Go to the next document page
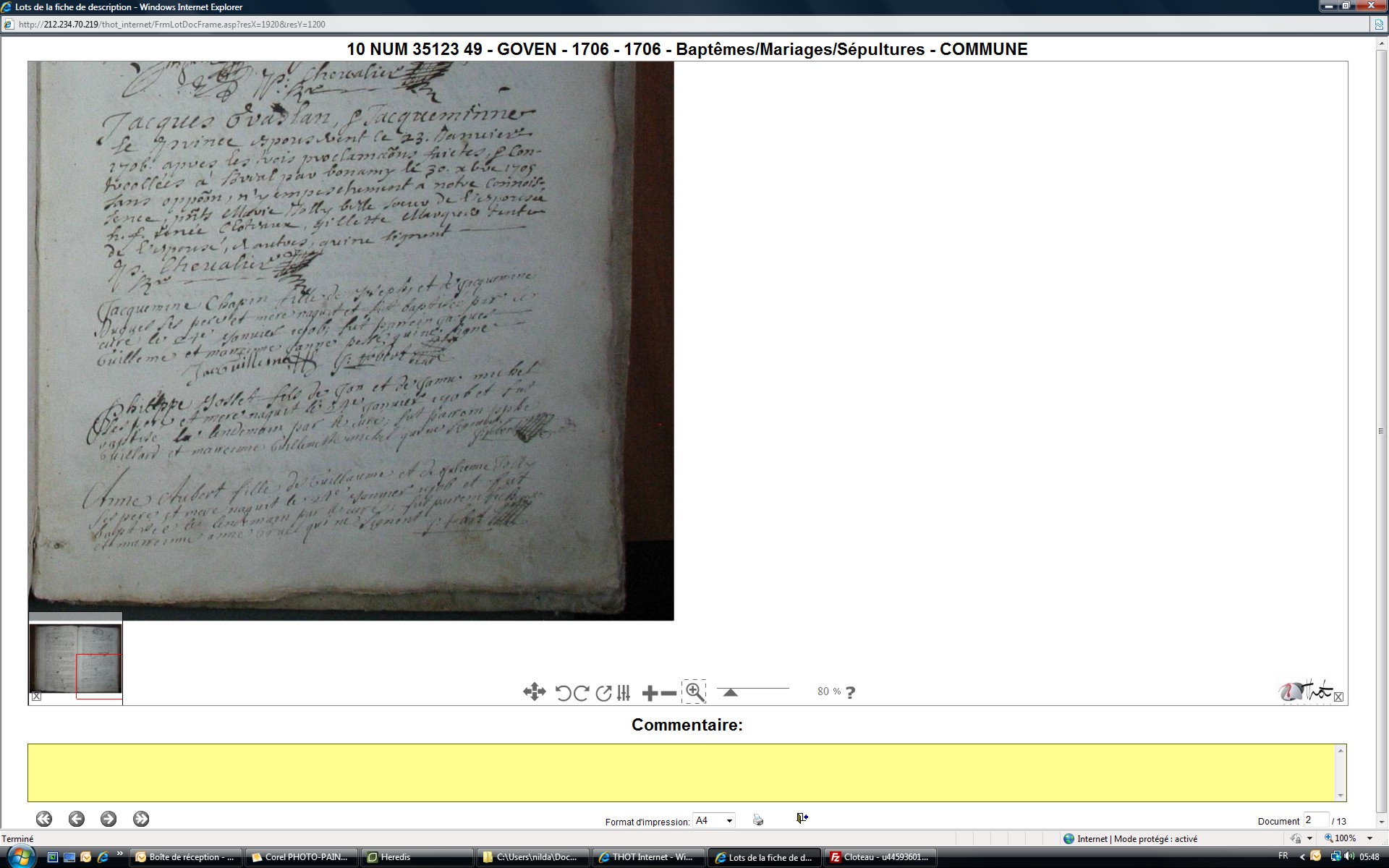The height and width of the screenshot is (868, 1389). click(x=109, y=819)
